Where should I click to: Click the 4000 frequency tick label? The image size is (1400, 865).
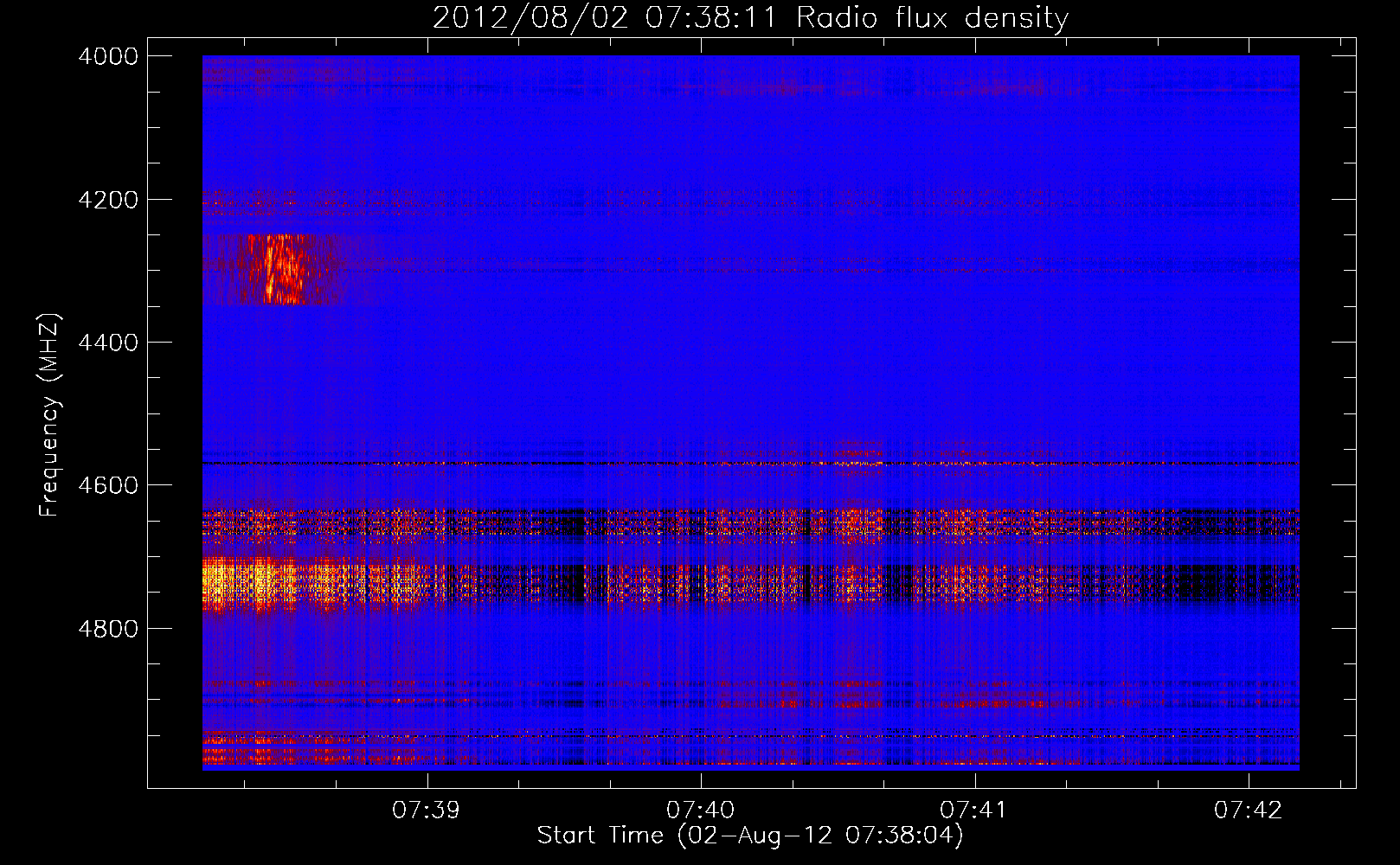pos(107,56)
